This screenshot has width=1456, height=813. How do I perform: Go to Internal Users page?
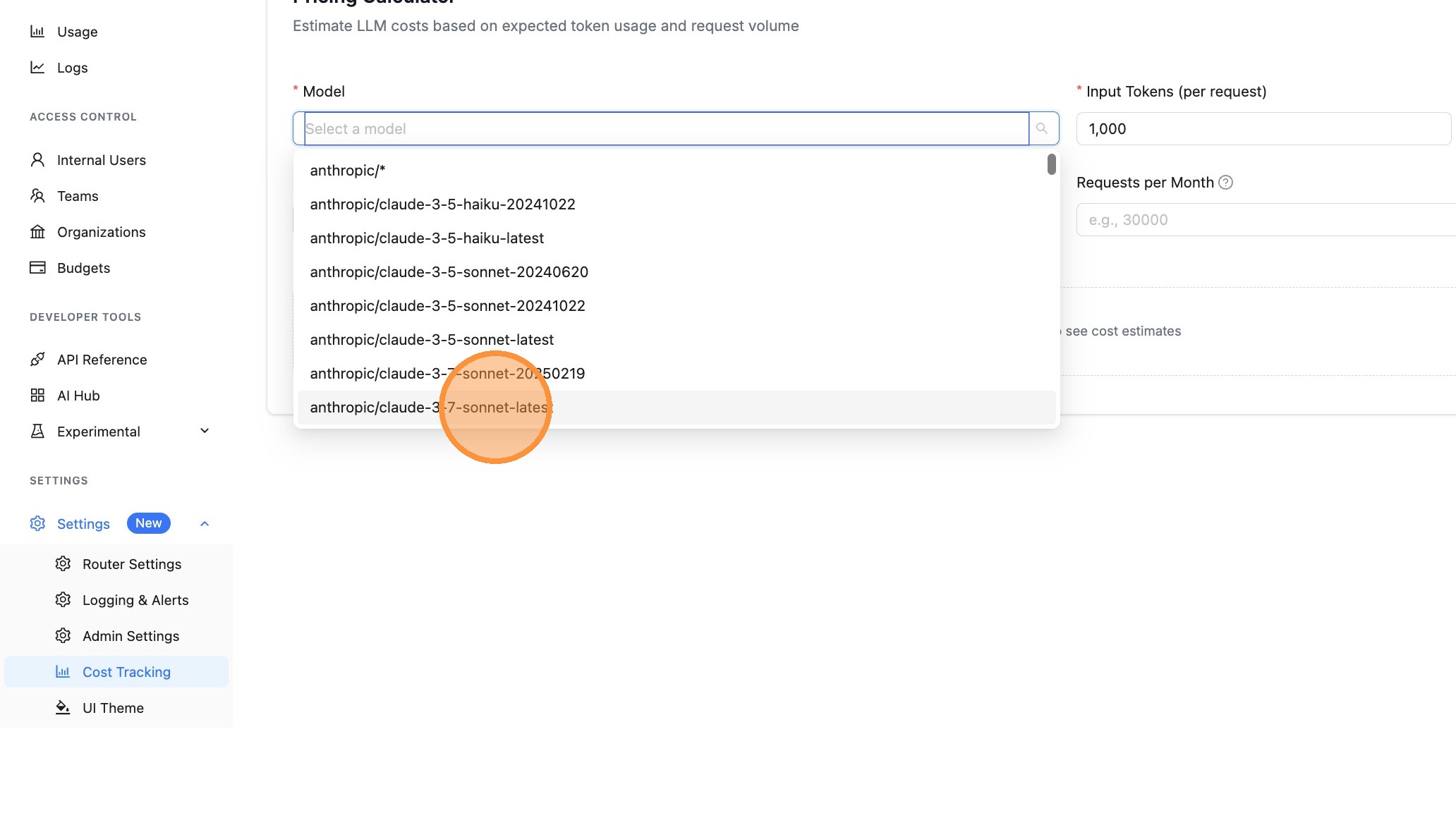coord(102,160)
